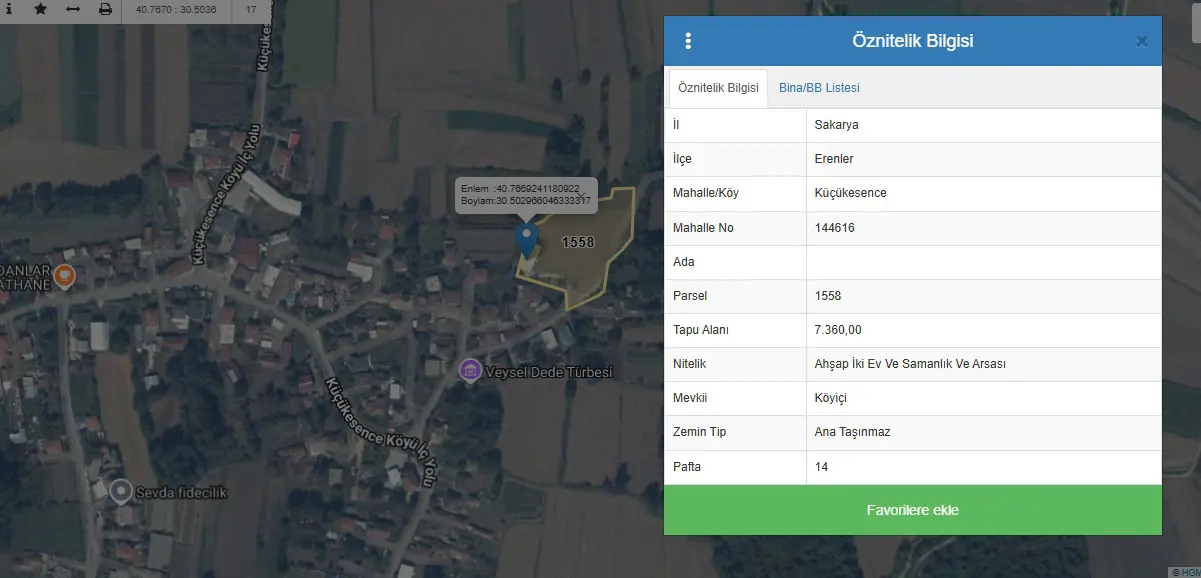The image size is (1201, 578).
Task: Click the Veysel Dede Türbesi map marker
Action: pyautogui.click(x=469, y=372)
